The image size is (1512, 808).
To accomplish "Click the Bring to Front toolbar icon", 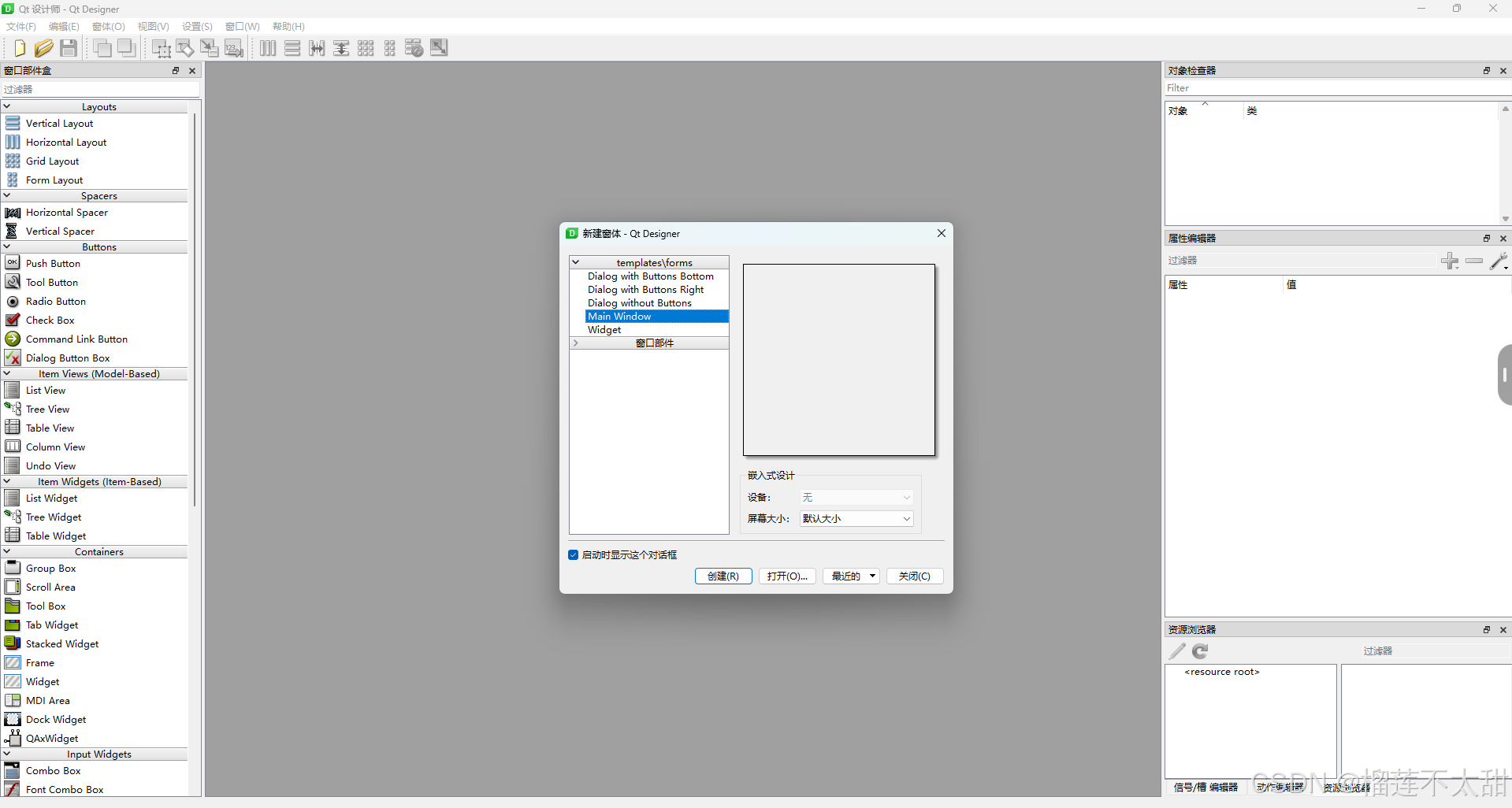I will [102, 48].
